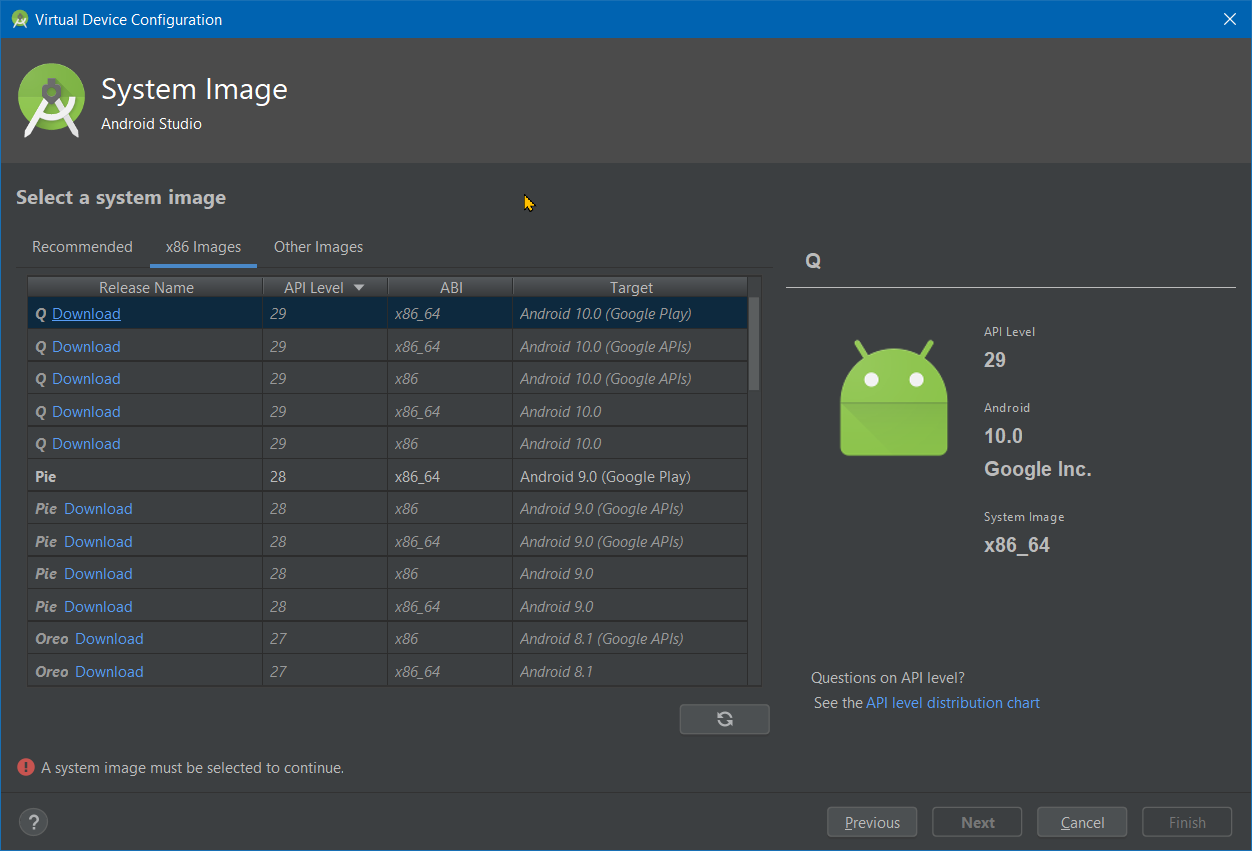This screenshot has height=851, width=1252.
Task: Click the refresh system images button
Action: (x=724, y=719)
